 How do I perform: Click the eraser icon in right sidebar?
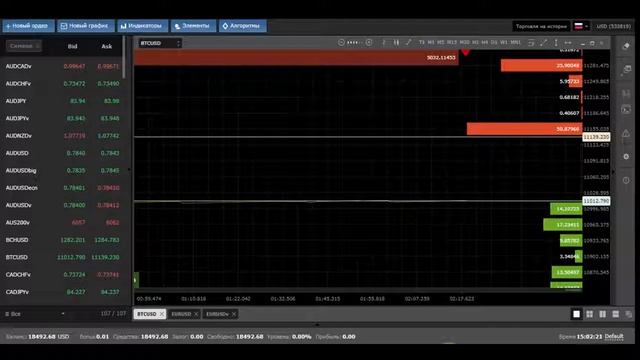[x=626, y=46]
